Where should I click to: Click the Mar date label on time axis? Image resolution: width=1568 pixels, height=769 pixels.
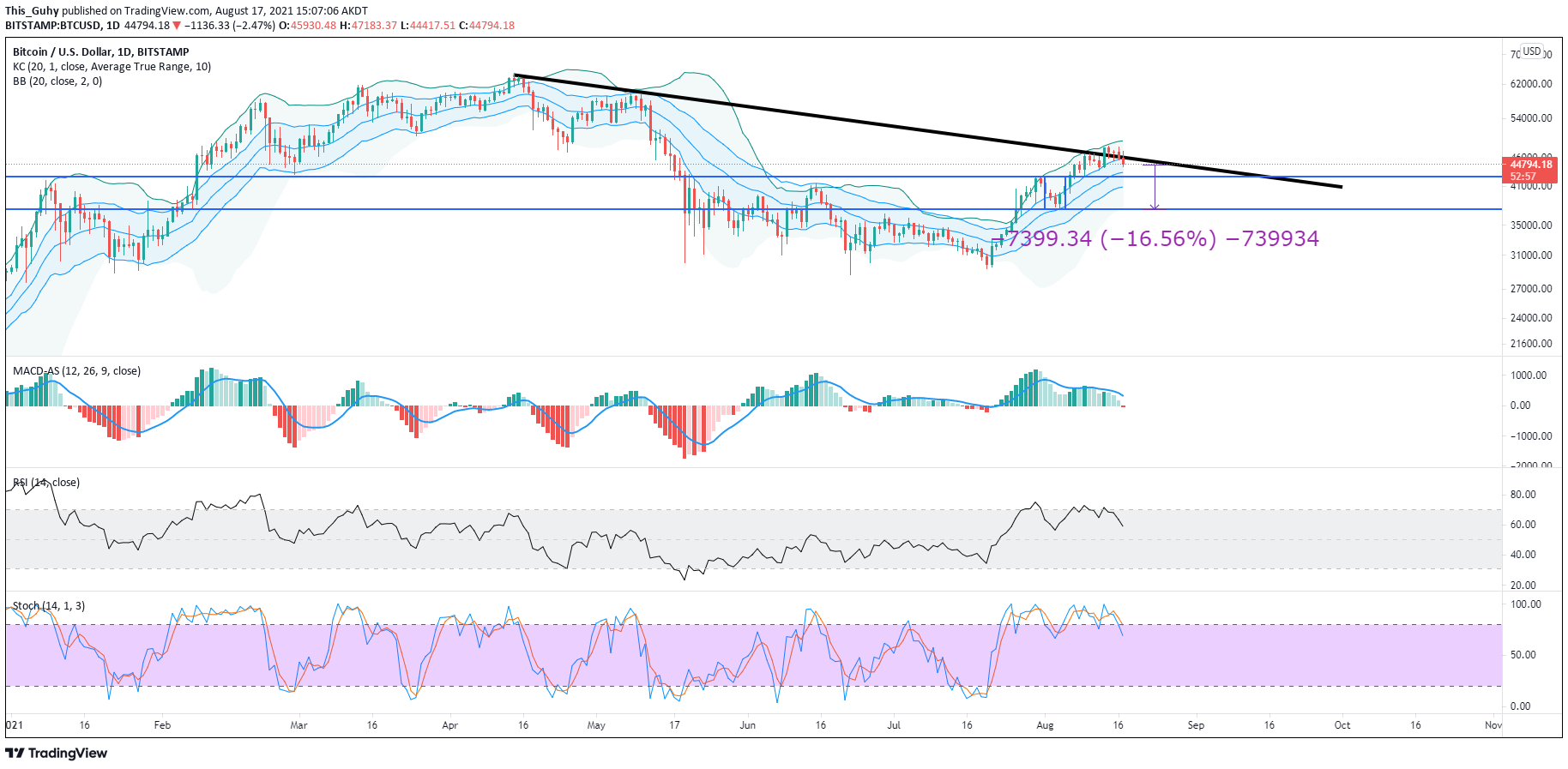point(299,725)
